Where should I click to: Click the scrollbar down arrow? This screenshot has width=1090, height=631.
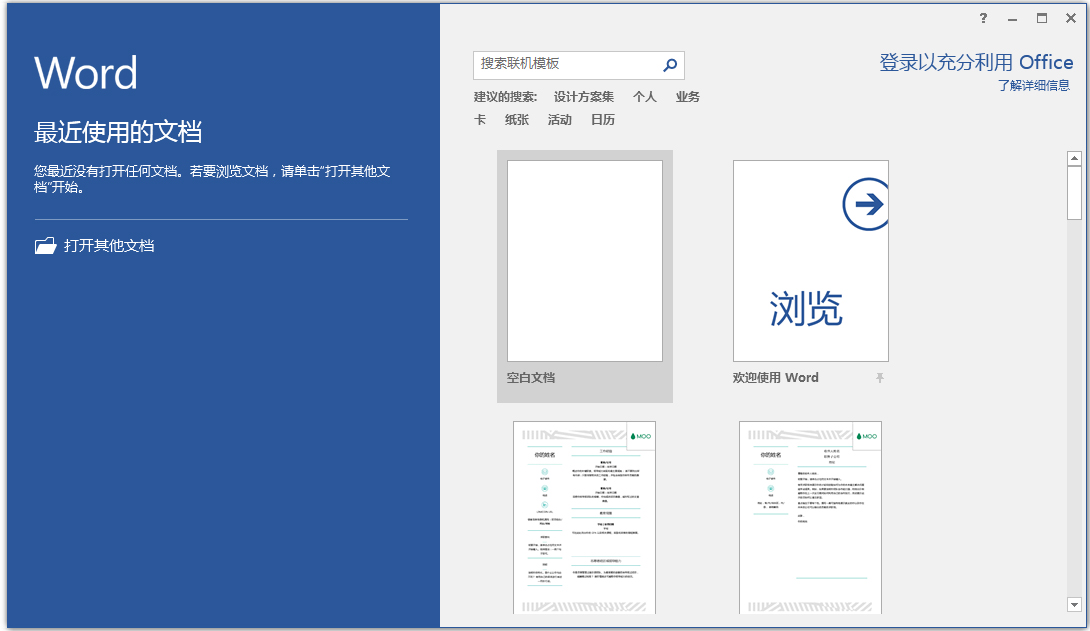pos(1075,604)
